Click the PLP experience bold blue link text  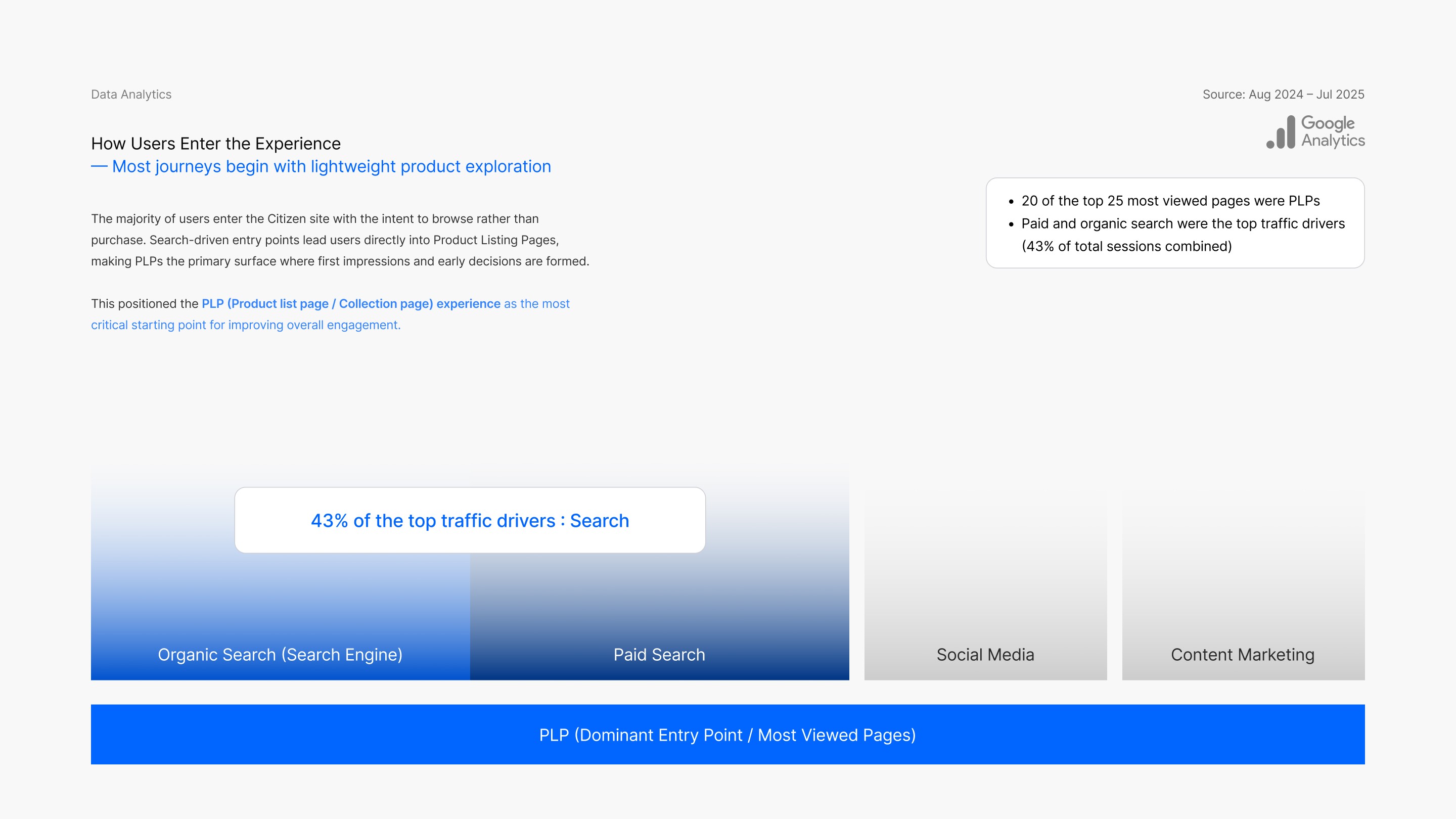point(350,303)
